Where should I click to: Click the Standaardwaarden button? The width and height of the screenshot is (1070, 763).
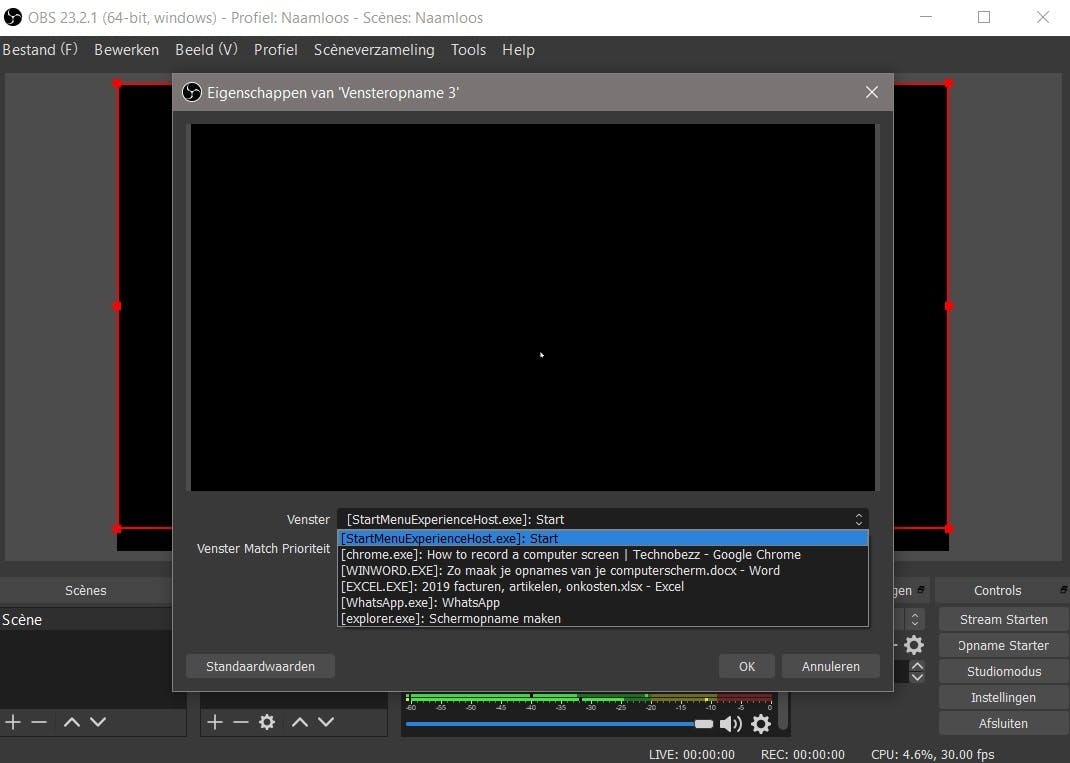260,666
